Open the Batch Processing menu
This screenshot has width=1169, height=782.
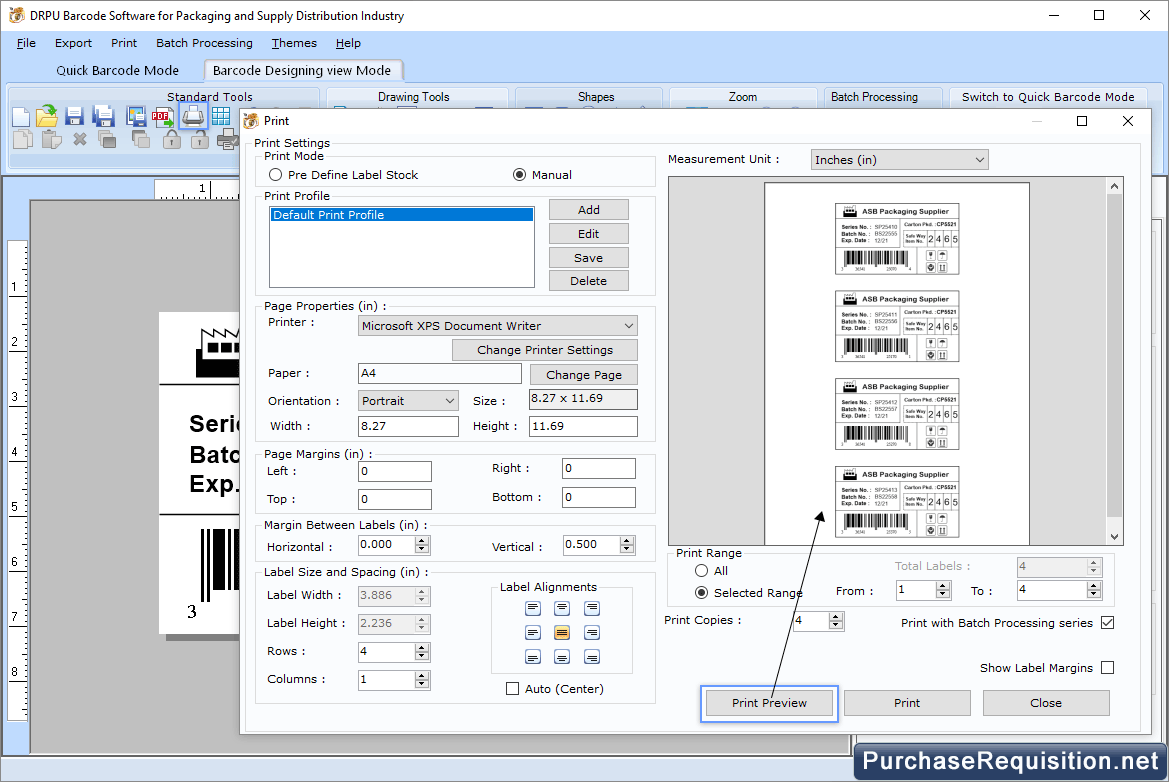point(204,43)
